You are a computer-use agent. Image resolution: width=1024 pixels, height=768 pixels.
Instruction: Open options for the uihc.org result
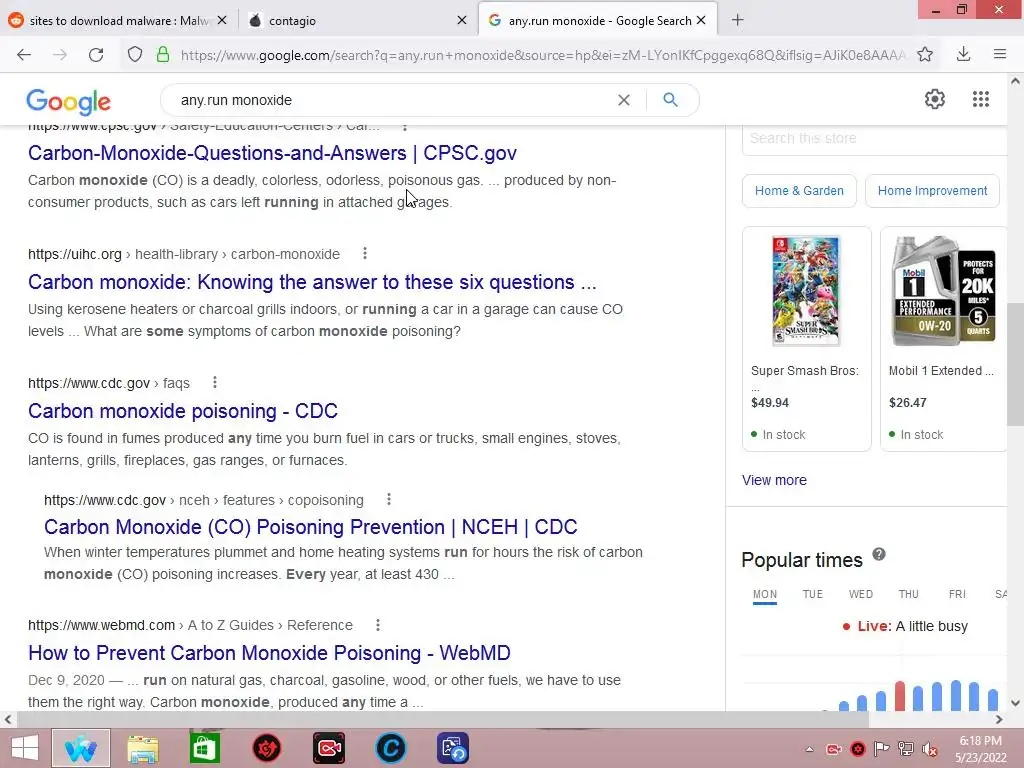[x=365, y=253]
